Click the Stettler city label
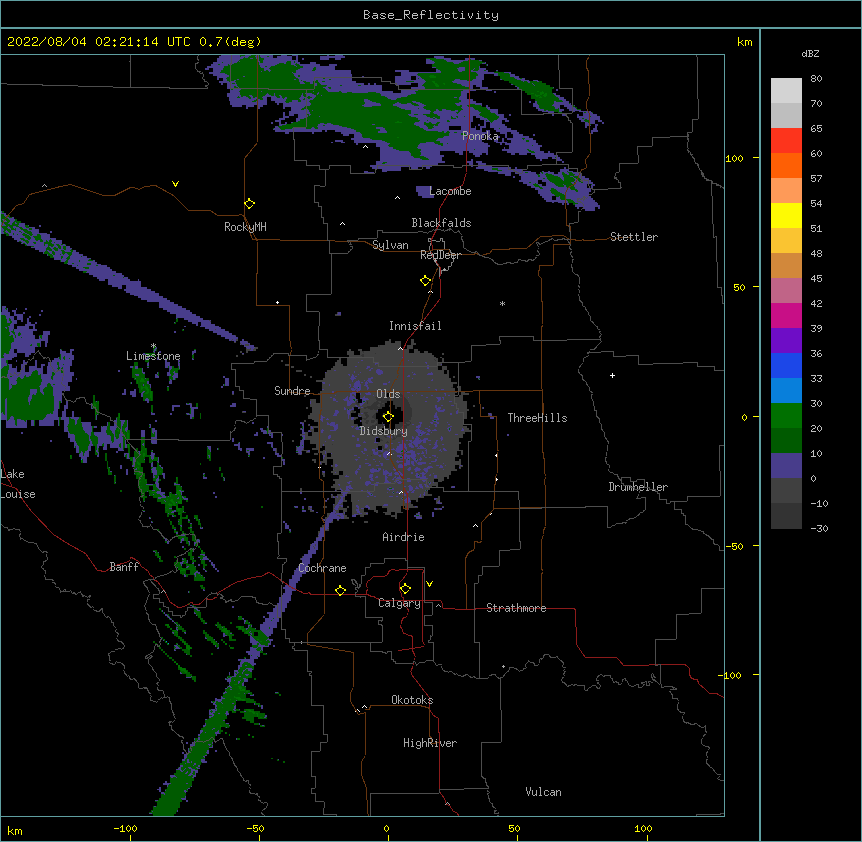 coord(634,237)
